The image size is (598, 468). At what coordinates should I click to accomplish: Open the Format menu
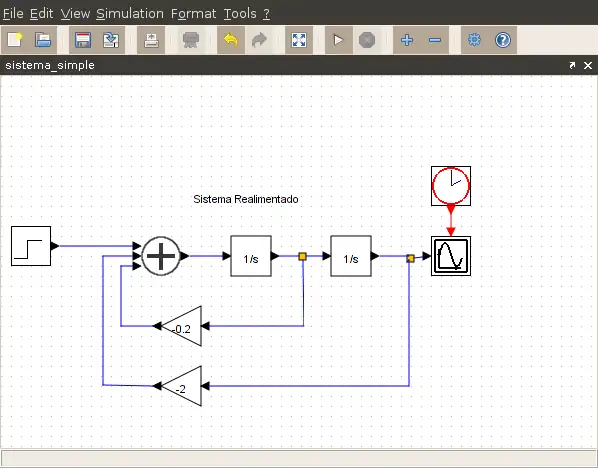(193, 14)
